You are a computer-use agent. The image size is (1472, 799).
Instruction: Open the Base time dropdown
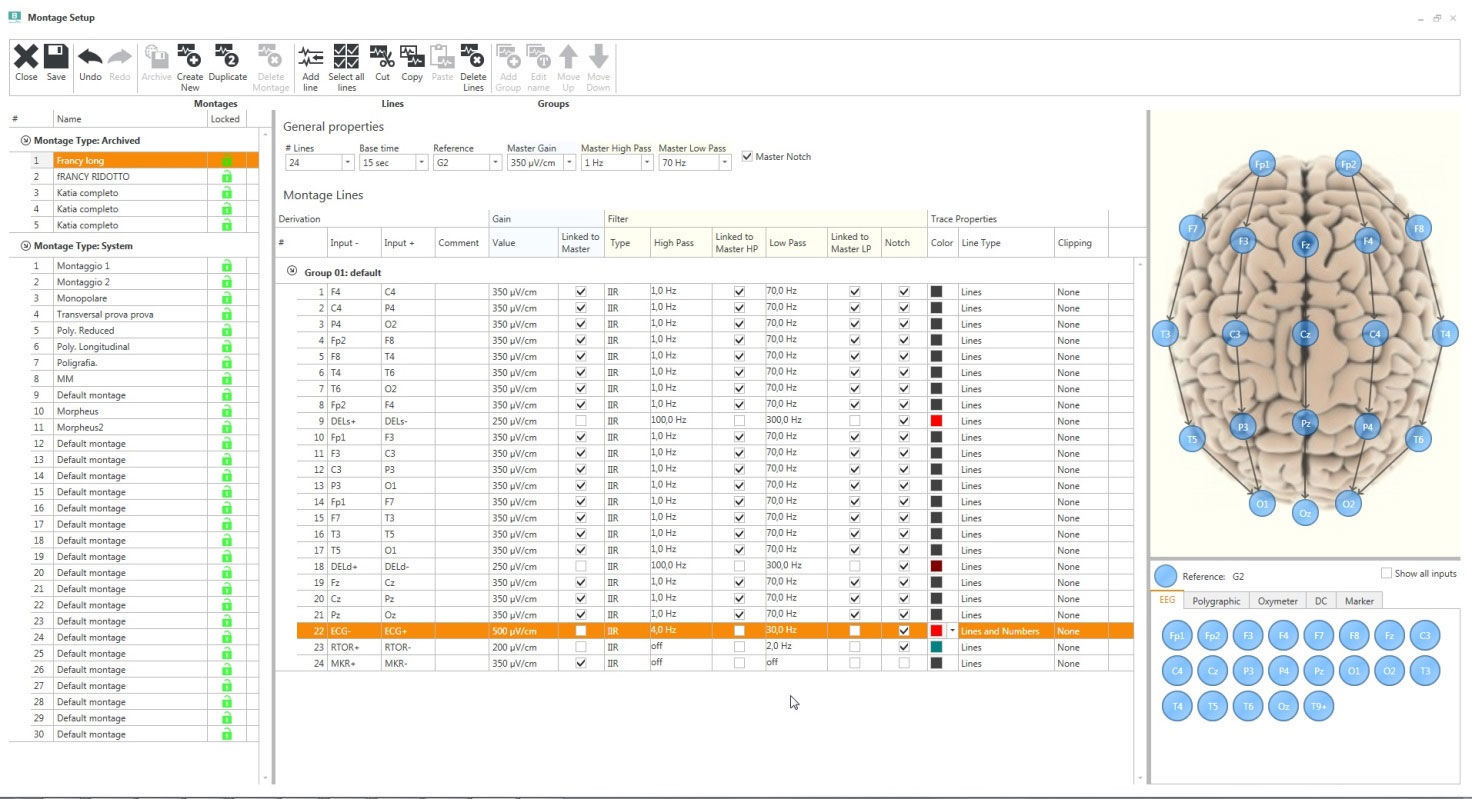click(420, 162)
